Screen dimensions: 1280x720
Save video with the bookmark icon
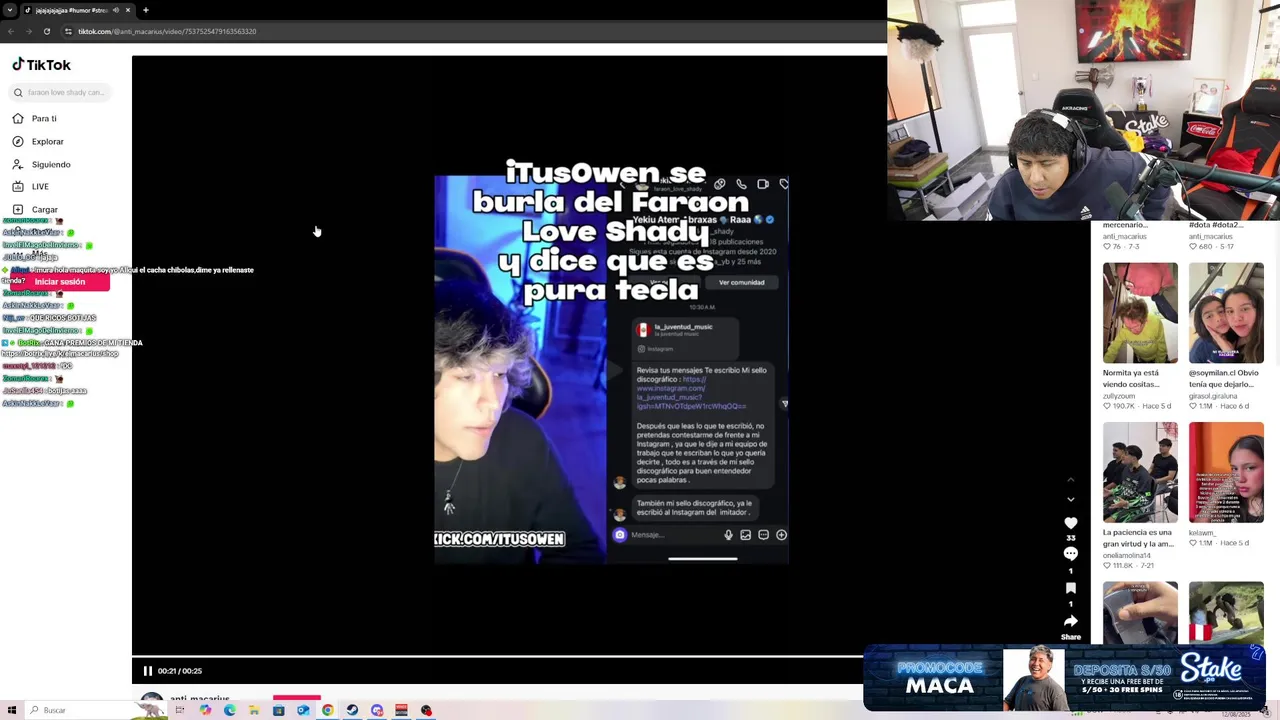(x=1070, y=588)
